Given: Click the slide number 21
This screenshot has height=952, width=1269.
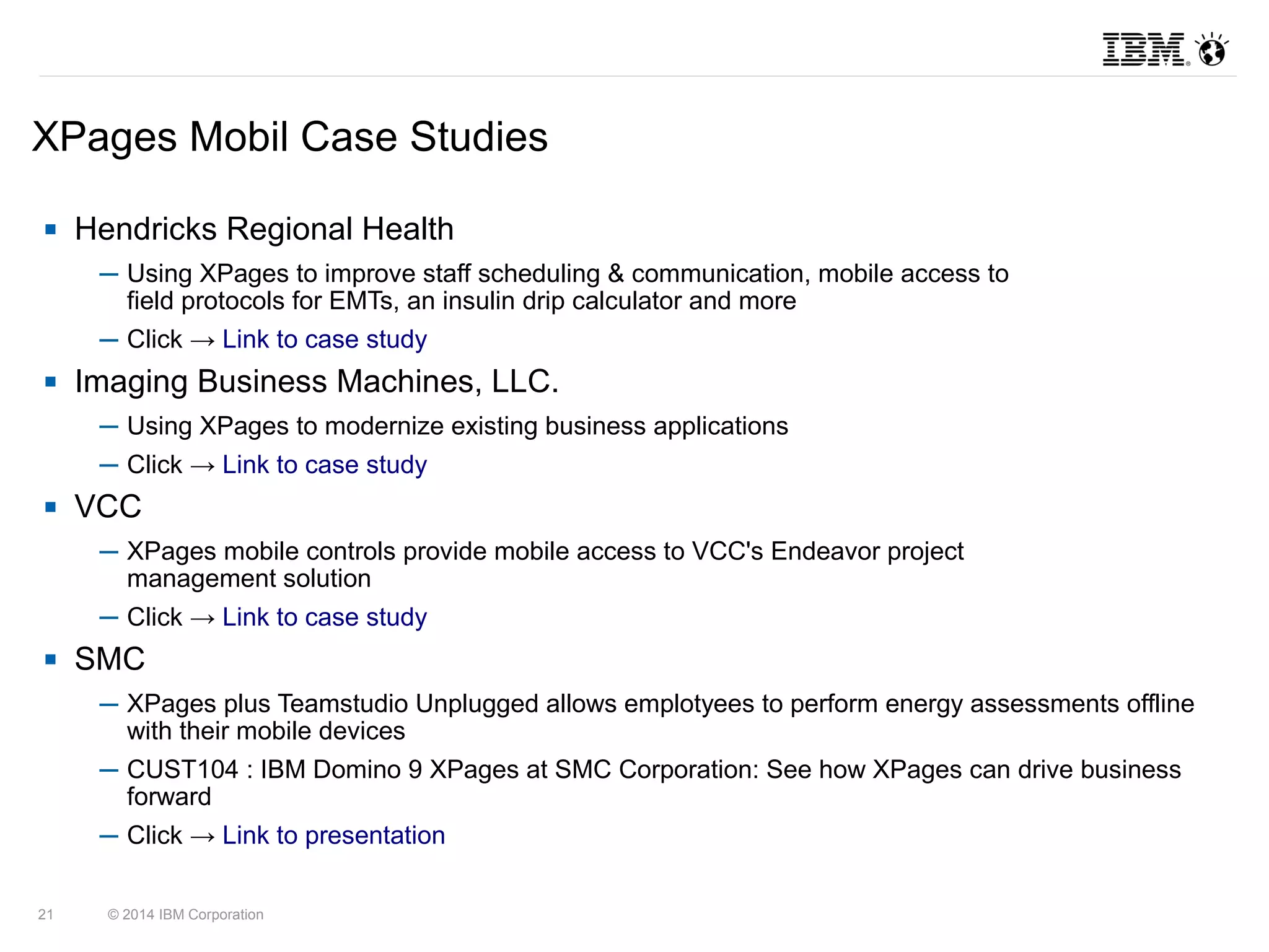Looking at the screenshot, I should point(46,915).
